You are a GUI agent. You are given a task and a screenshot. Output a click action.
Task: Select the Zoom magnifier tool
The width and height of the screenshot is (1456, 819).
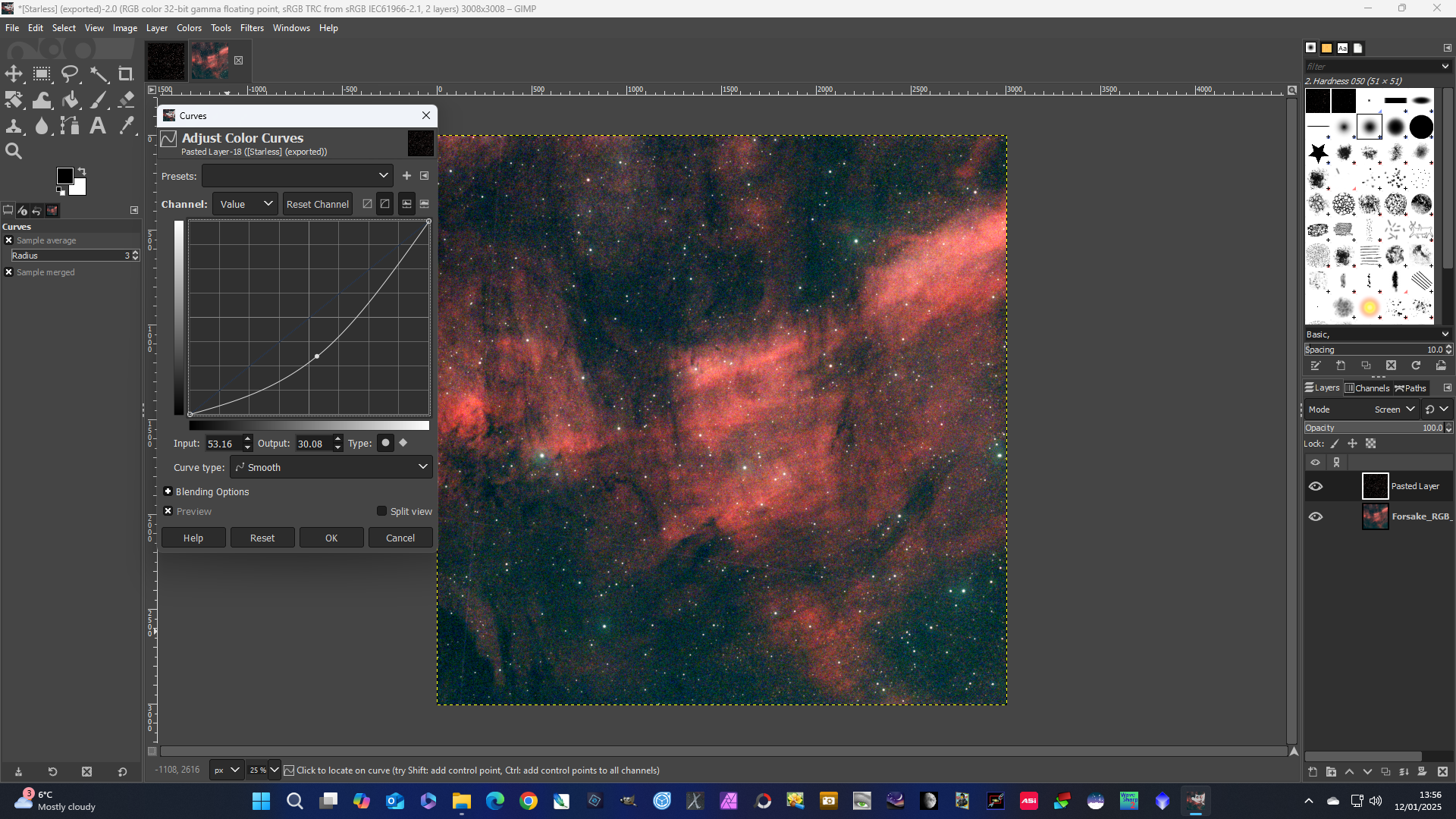pyautogui.click(x=14, y=152)
